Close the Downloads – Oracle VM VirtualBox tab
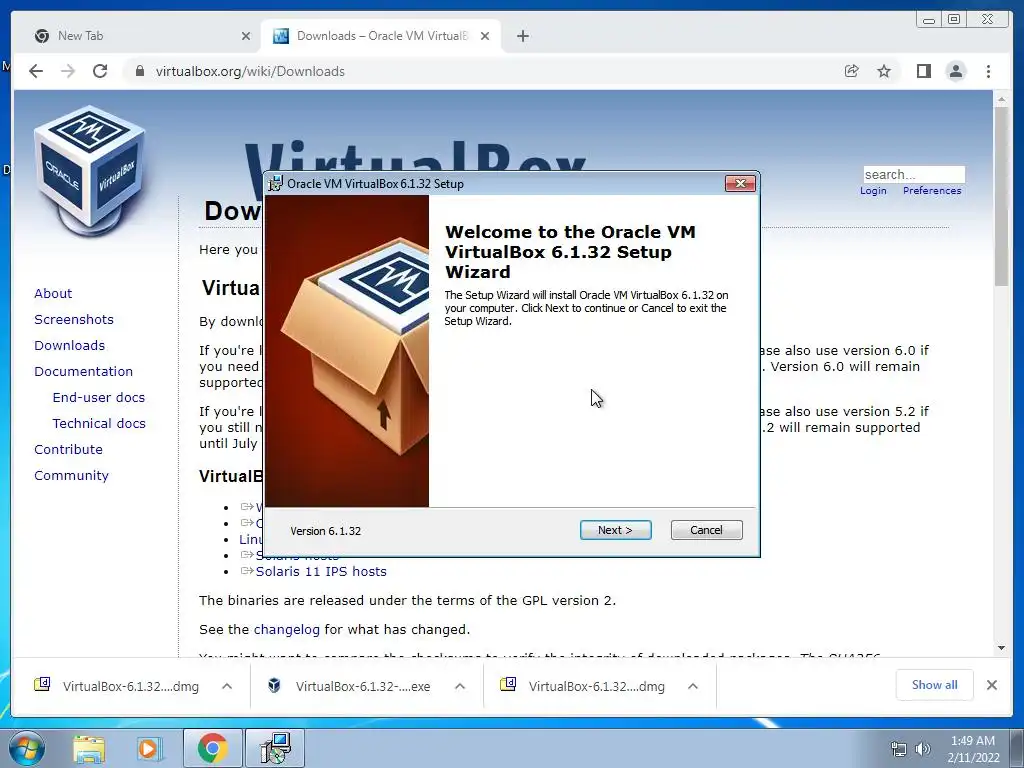Screen dimensions: 1024x768 tap(485, 37)
